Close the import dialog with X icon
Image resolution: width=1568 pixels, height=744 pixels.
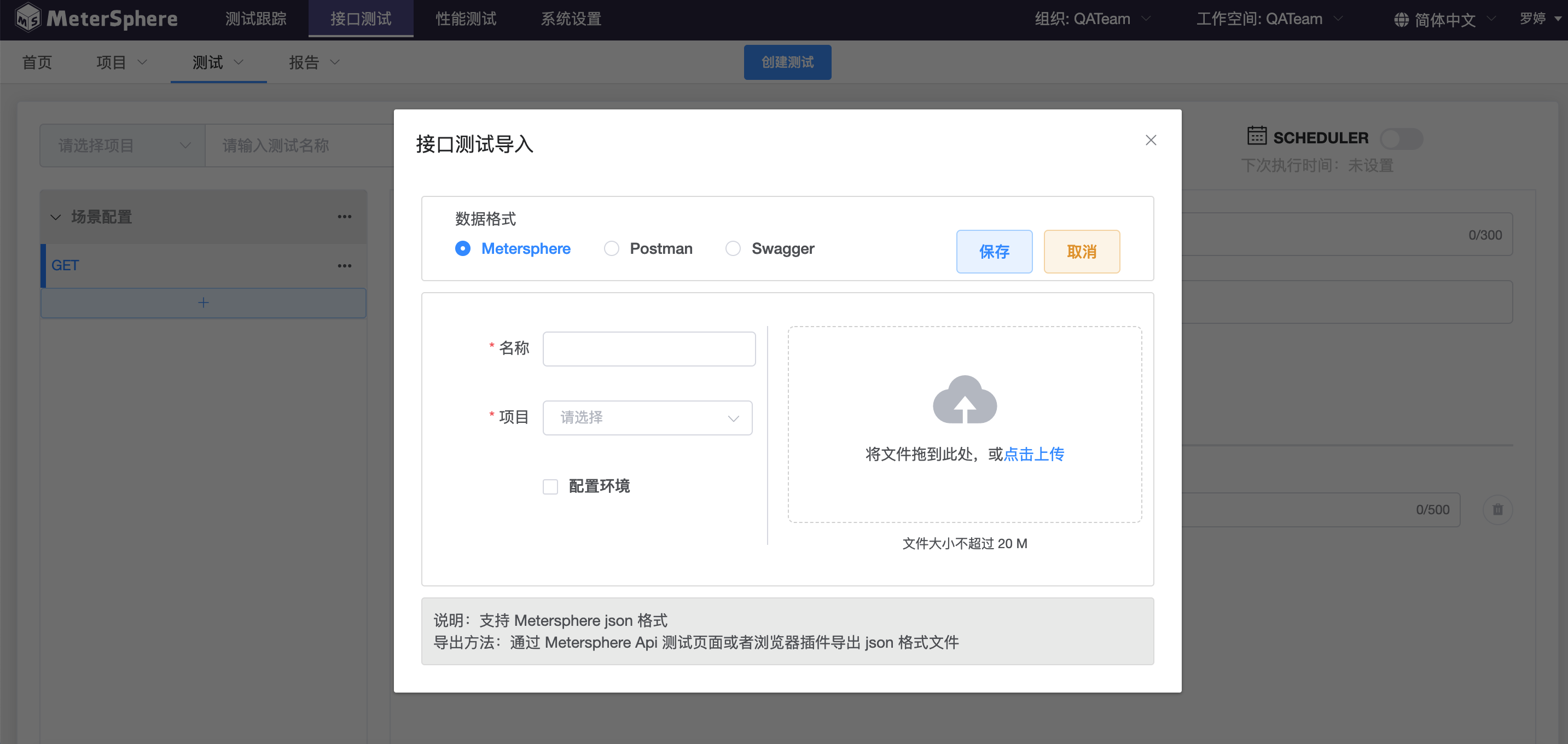(x=1151, y=140)
